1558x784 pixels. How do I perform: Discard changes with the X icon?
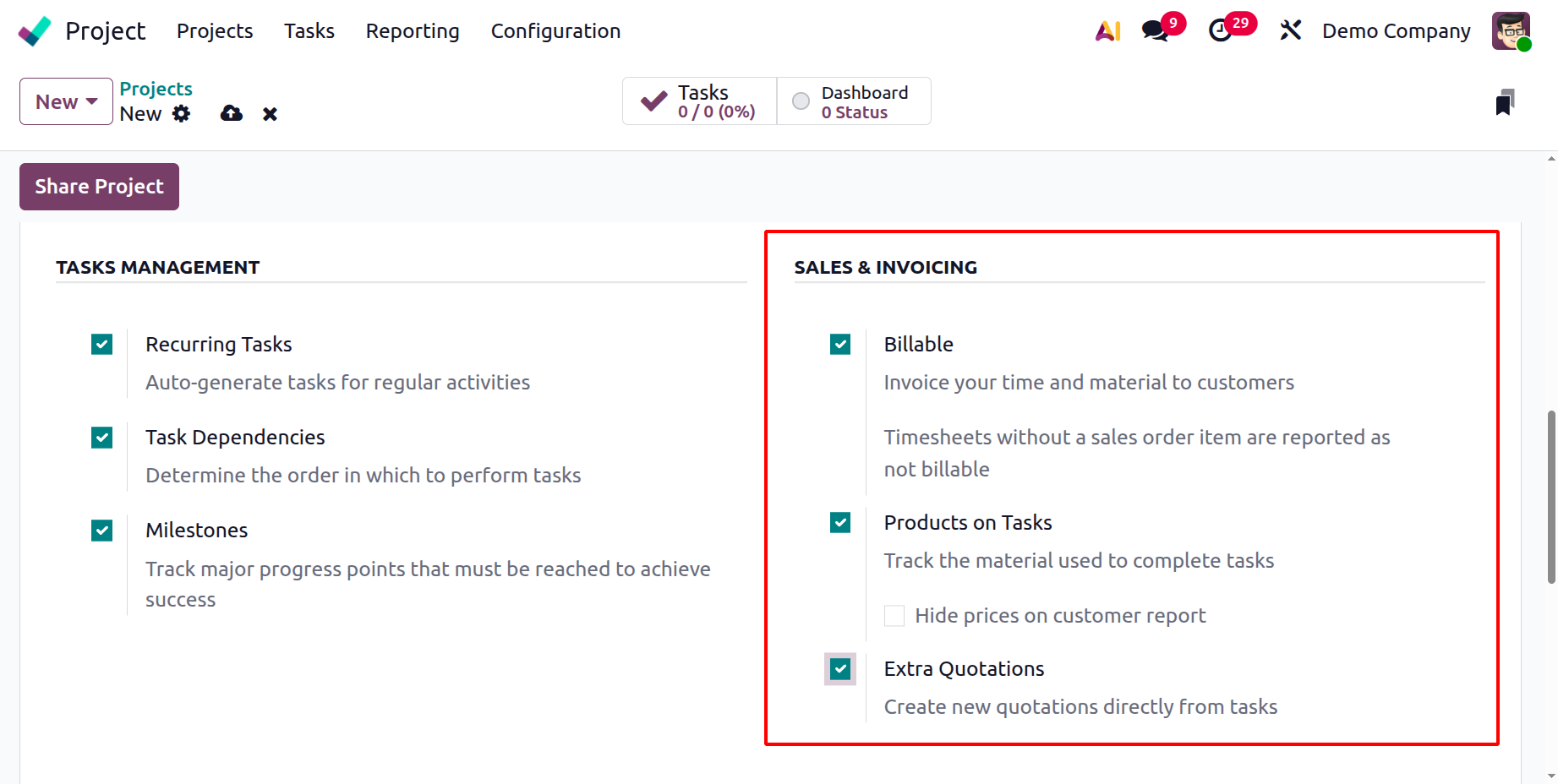click(x=270, y=114)
